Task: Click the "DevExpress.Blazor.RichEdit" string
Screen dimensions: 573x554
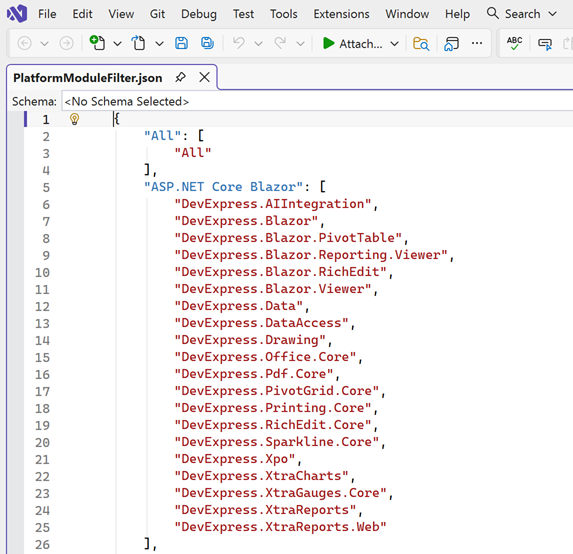Action: coord(280,272)
